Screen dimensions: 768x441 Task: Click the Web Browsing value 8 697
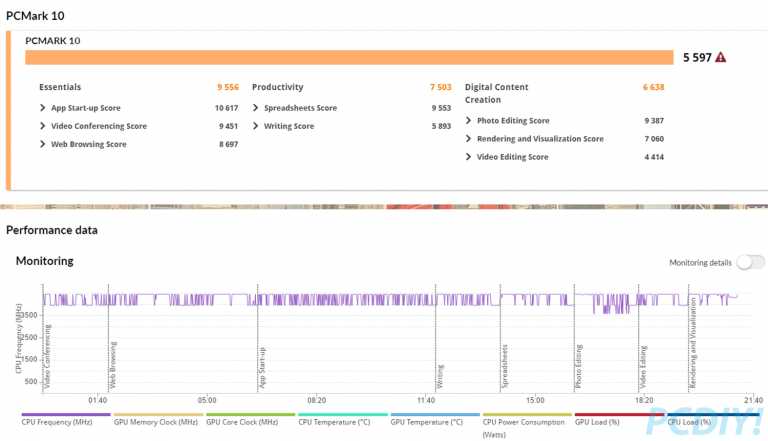click(x=228, y=144)
